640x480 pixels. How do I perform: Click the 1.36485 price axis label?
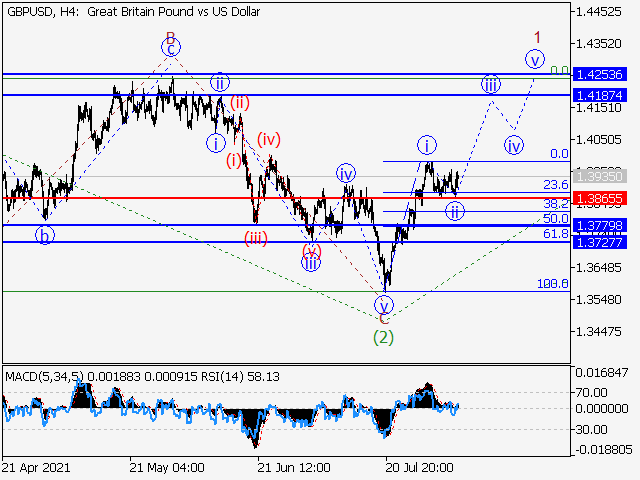click(598, 268)
